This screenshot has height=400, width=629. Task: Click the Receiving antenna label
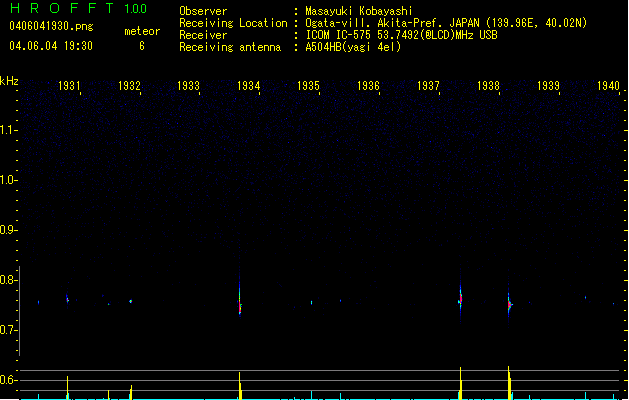point(230,47)
